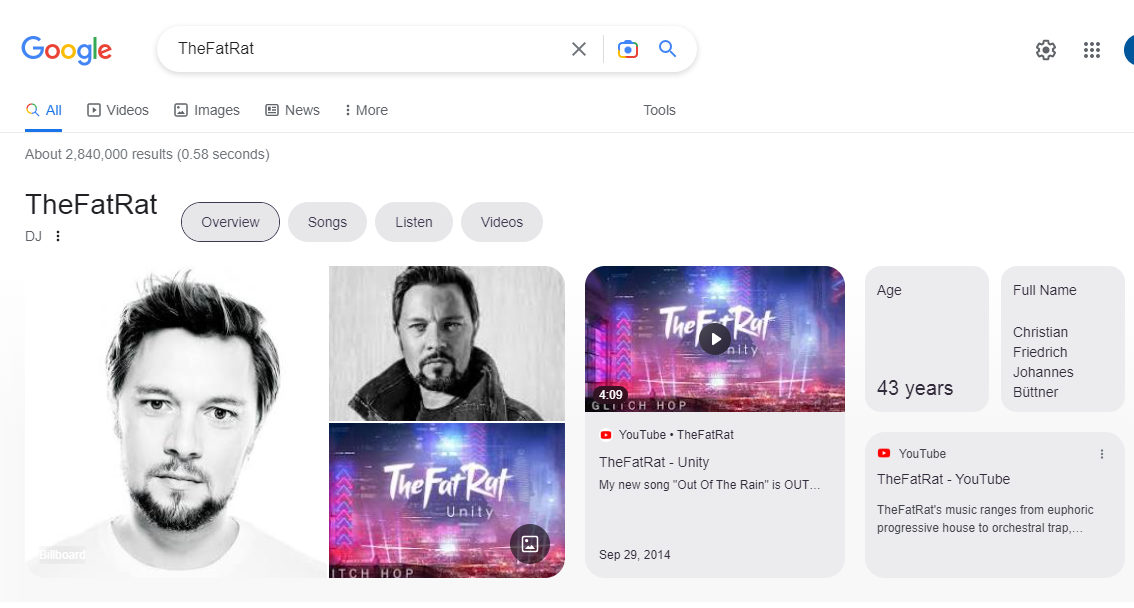Open the large Billboard portrait photo
The height and width of the screenshot is (608, 1134).
click(x=176, y=421)
